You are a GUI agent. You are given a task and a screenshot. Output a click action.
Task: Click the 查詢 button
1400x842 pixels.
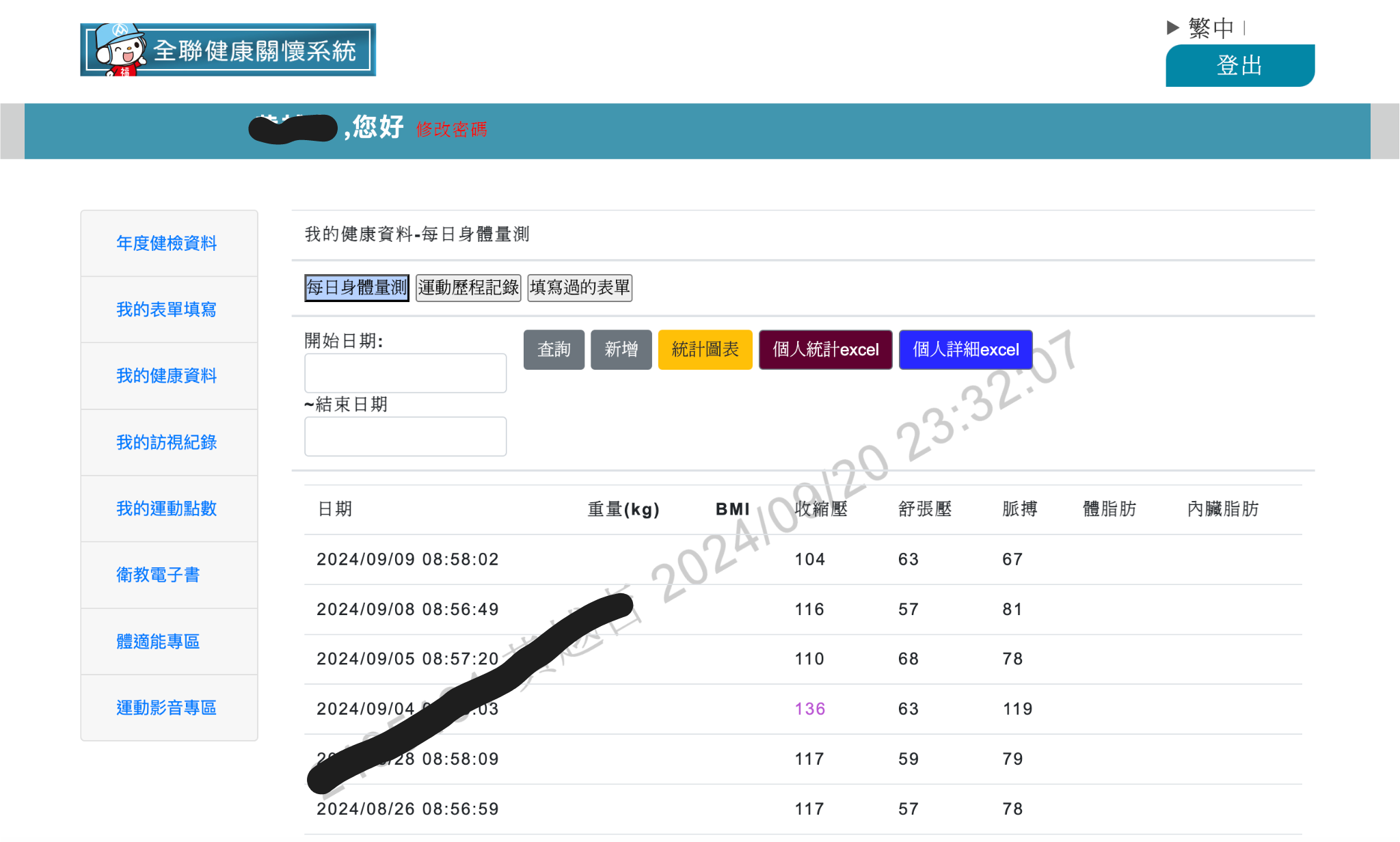coord(554,350)
